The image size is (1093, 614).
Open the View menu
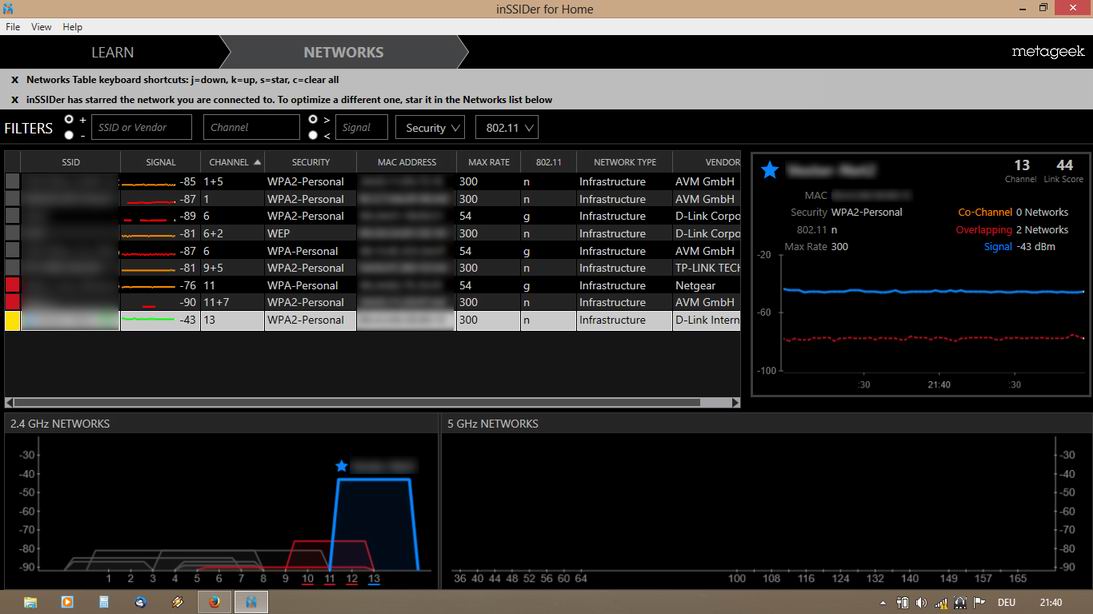click(x=41, y=27)
